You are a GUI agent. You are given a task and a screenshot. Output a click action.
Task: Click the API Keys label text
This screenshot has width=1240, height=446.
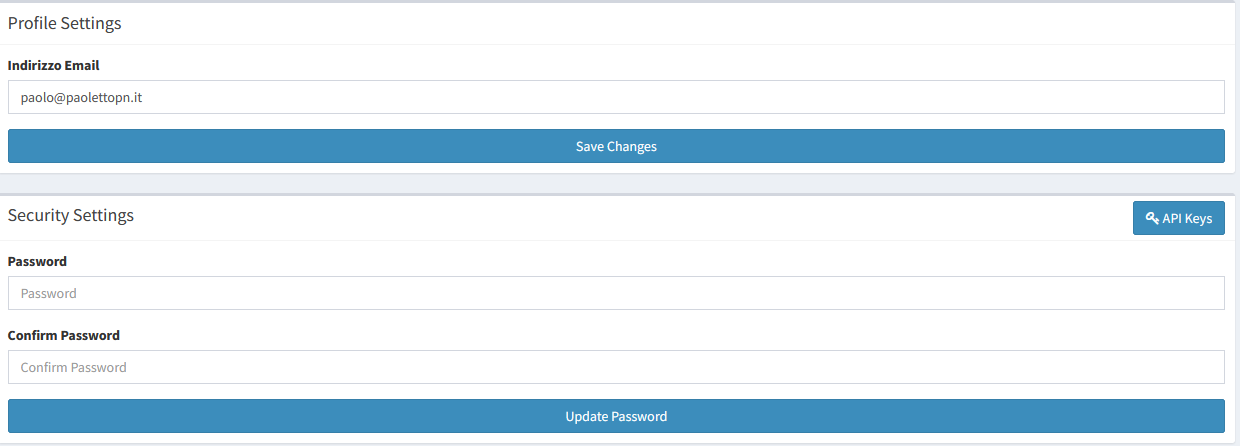pyautogui.click(x=1187, y=218)
